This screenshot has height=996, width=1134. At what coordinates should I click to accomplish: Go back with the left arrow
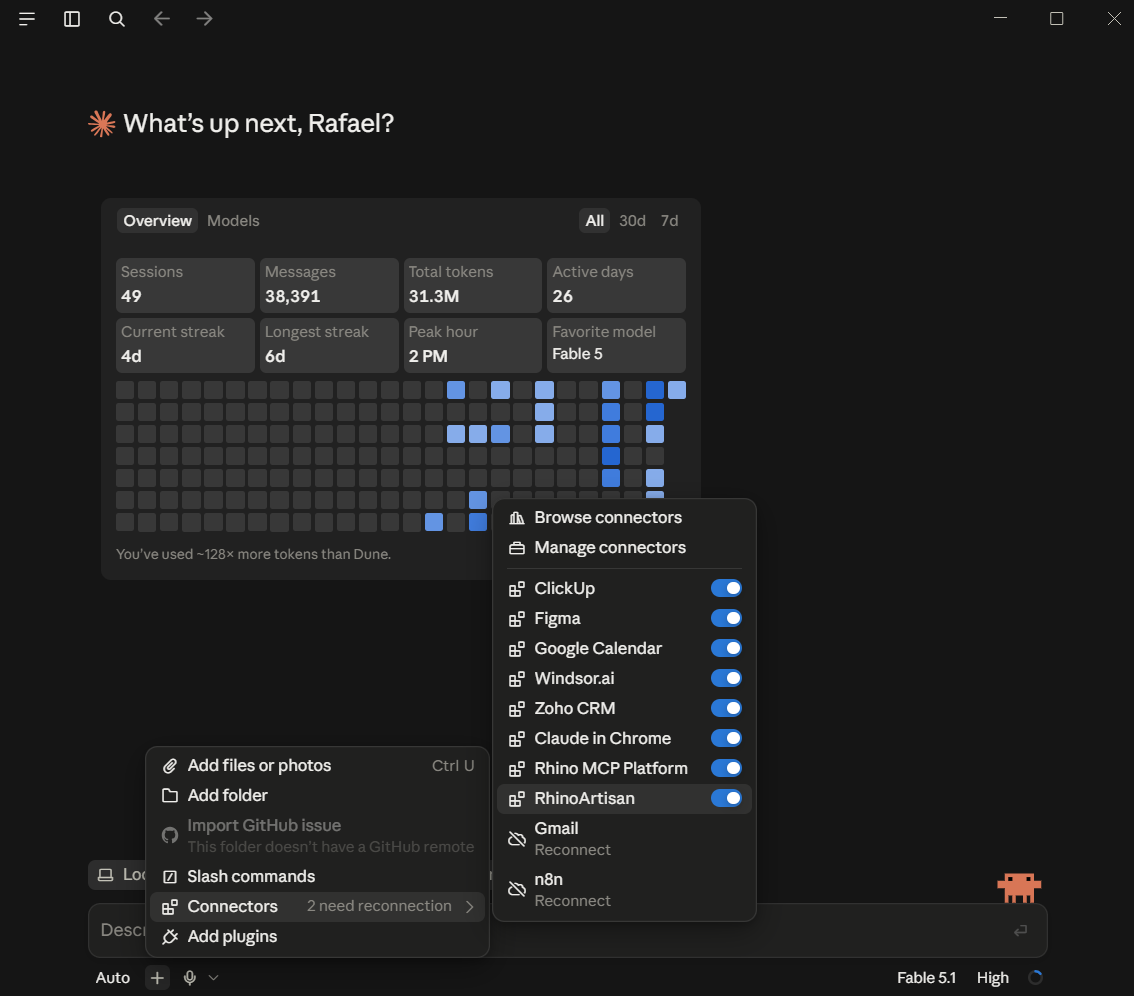tap(161, 19)
